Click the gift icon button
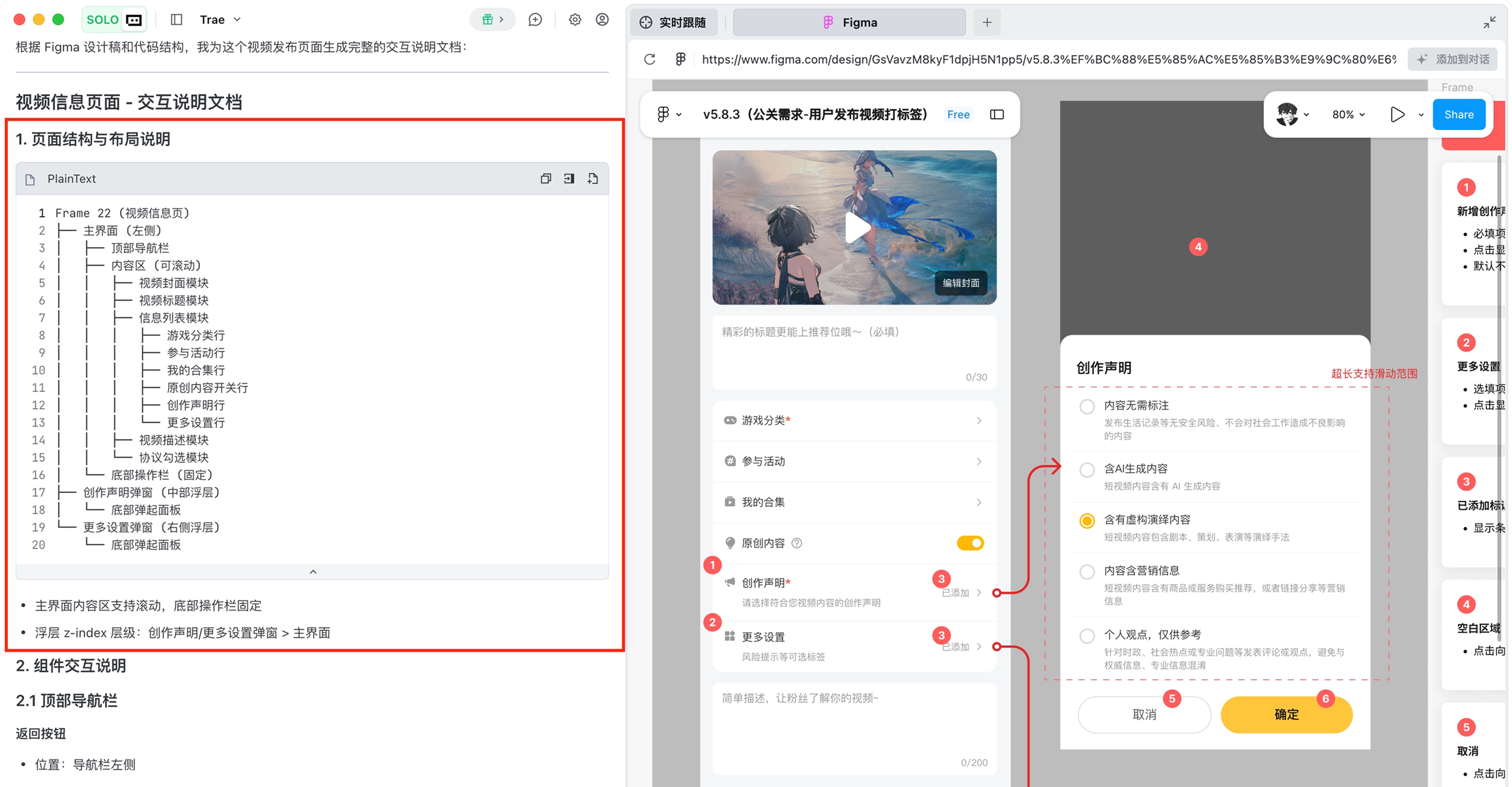 [493, 20]
